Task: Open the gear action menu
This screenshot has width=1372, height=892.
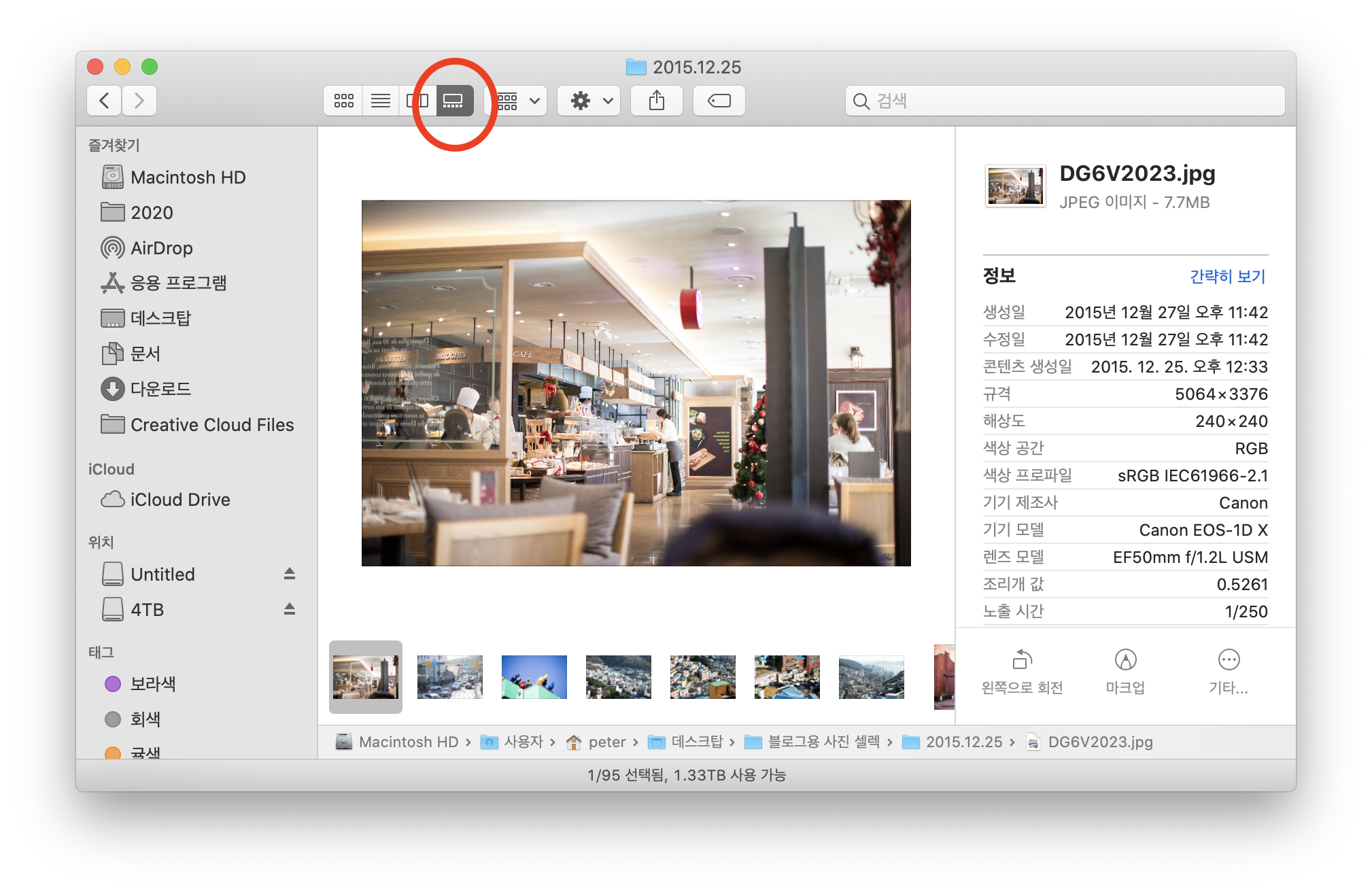Action: (589, 101)
